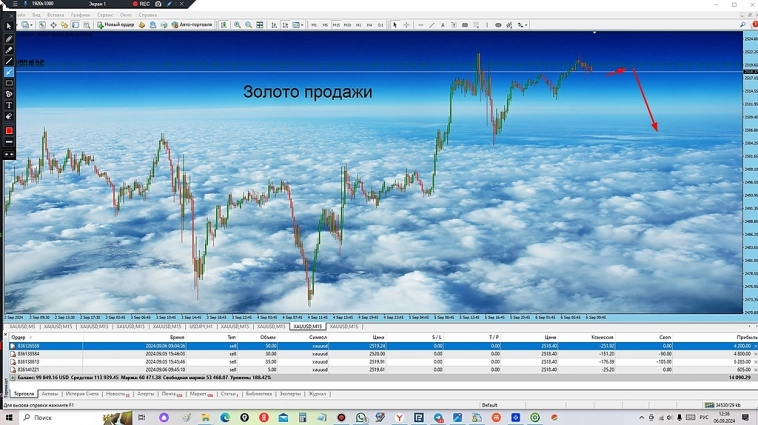The width and height of the screenshot is (758, 425).
Task: Click the Время column header
Action: click(x=177, y=338)
